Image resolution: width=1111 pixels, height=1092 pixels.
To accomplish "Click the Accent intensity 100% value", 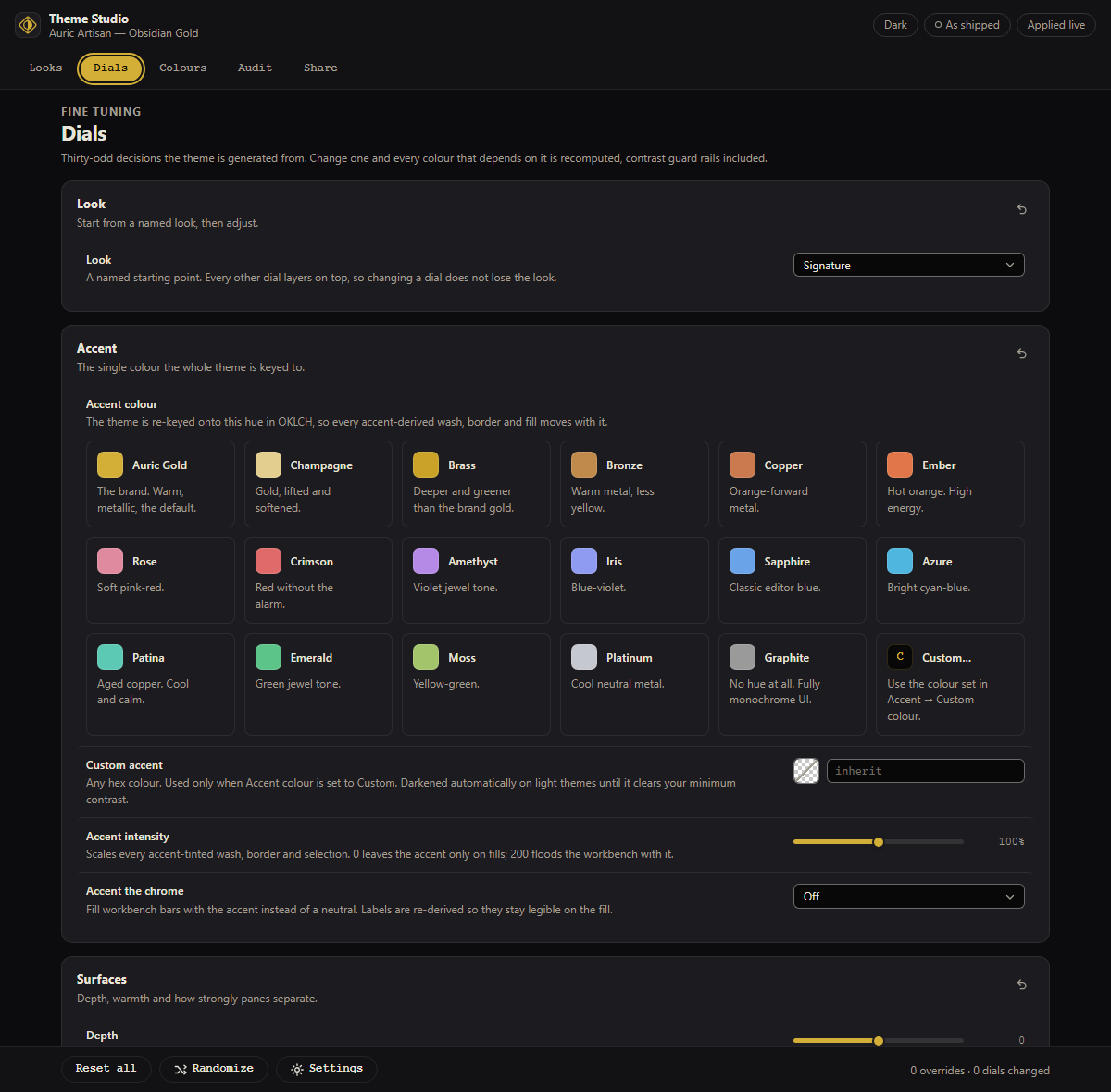I will tap(1011, 842).
